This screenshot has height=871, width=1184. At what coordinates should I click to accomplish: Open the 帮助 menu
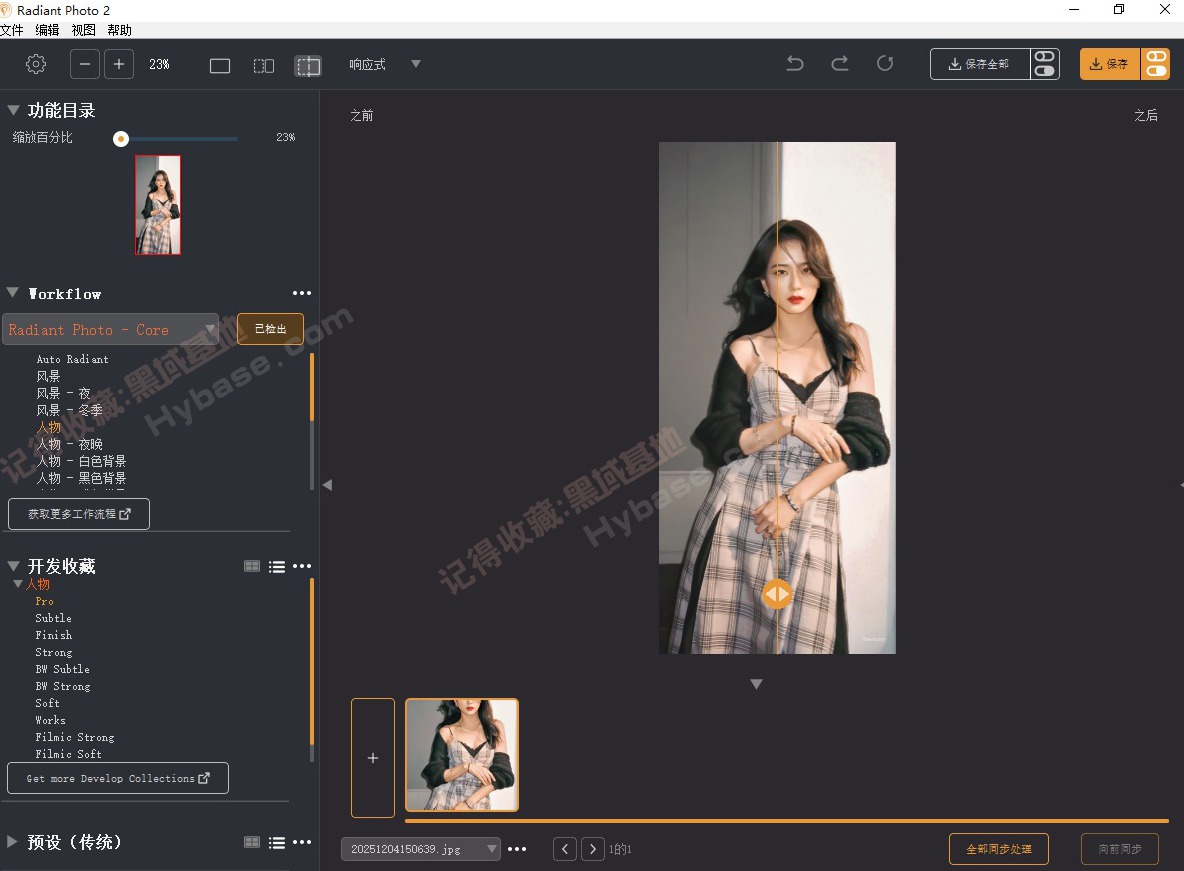pyautogui.click(x=119, y=30)
